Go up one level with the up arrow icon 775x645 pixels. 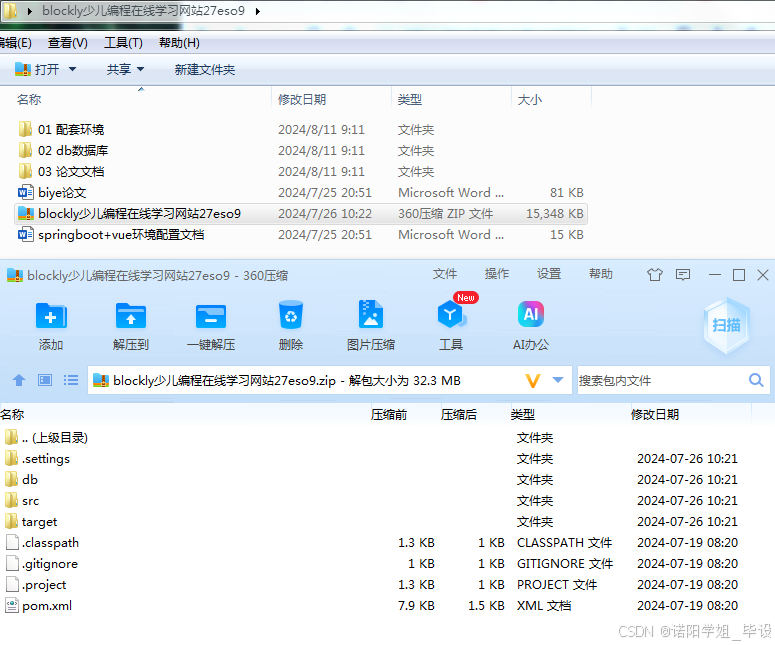click(19, 380)
